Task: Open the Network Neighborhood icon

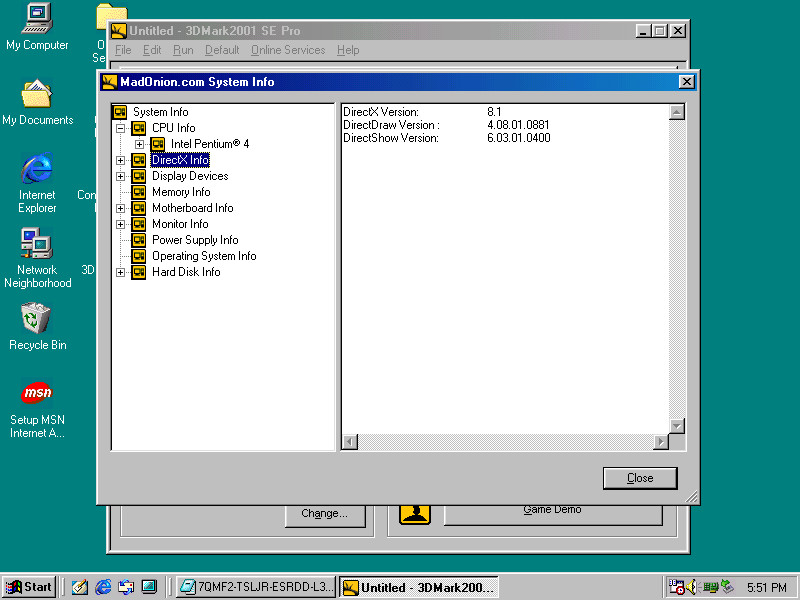Action: pyautogui.click(x=37, y=244)
